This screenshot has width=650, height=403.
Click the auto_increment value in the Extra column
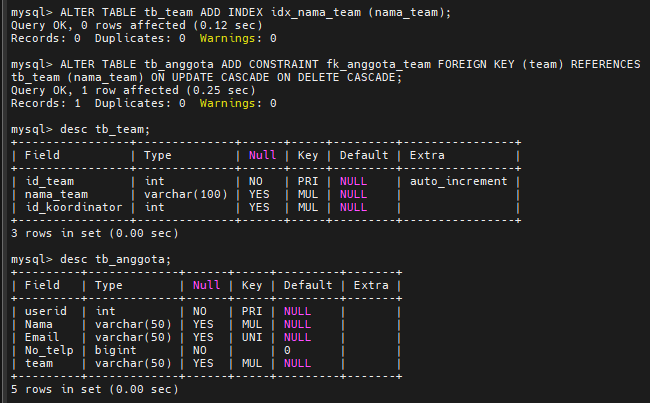click(458, 181)
